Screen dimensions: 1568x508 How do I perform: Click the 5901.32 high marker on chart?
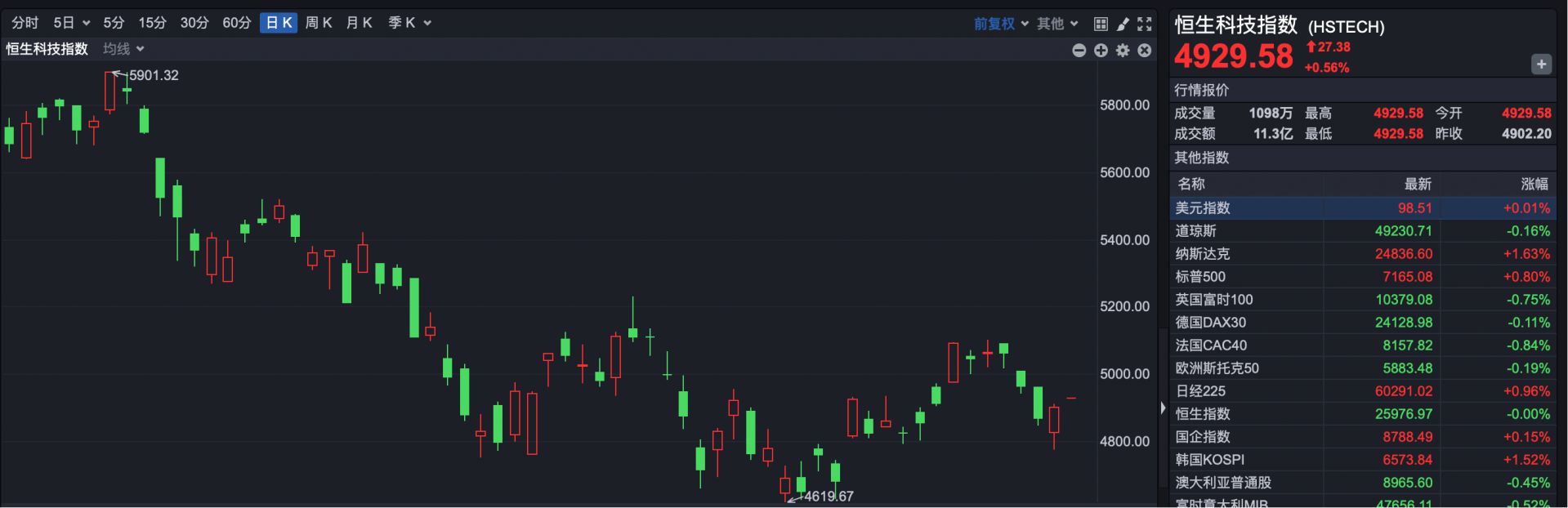click(154, 75)
